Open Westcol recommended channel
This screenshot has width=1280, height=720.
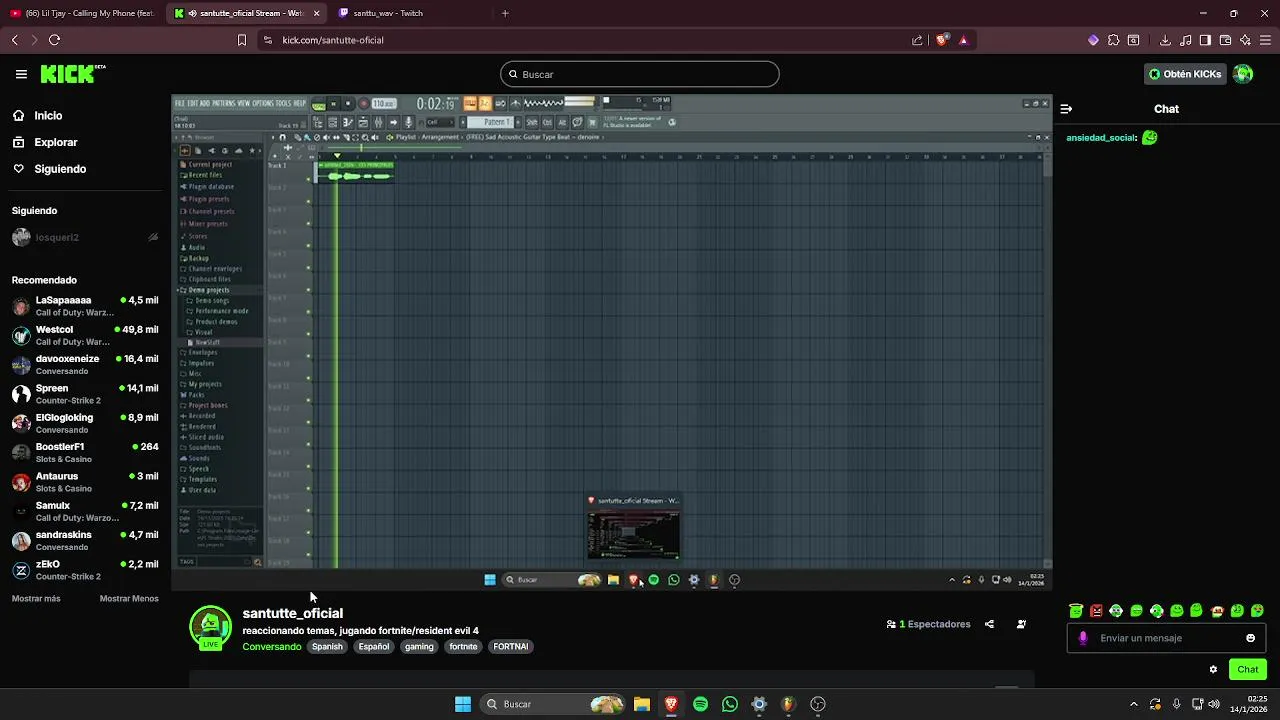click(85, 335)
